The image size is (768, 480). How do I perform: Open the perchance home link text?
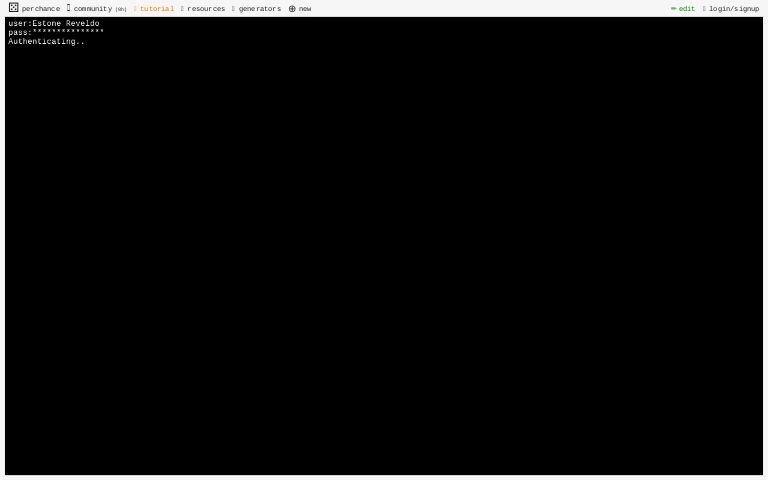(x=41, y=9)
